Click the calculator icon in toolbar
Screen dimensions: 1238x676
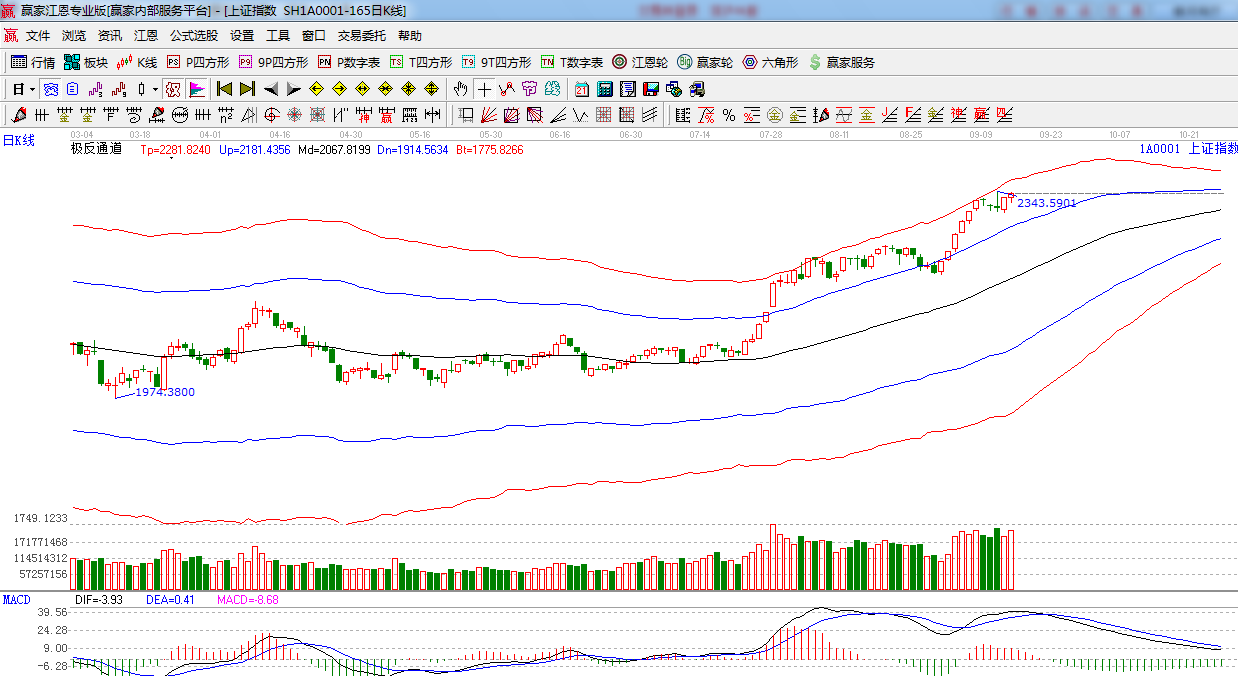604,89
